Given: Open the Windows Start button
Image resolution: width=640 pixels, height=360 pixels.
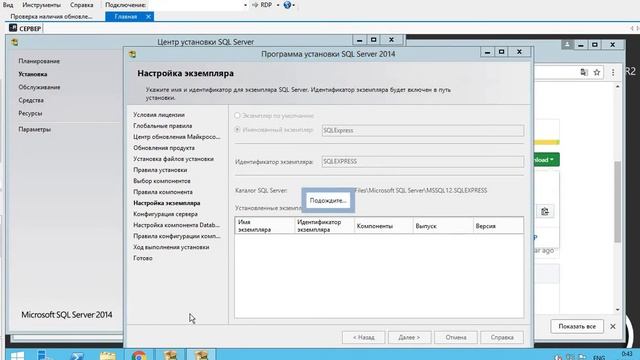Looking at the screenshot, I should coord(17,356).
